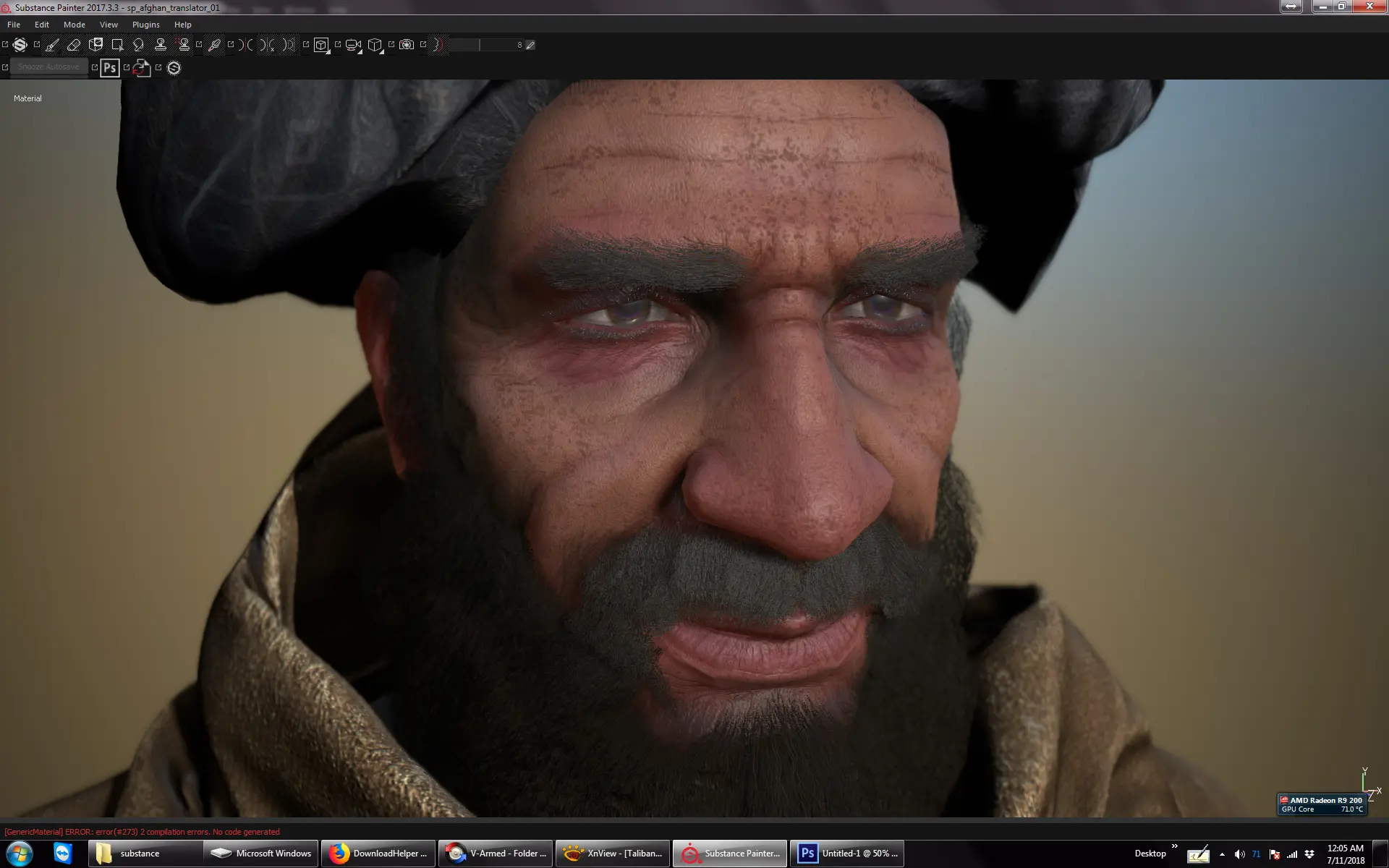Toggle 3D-only viewport mode
The width and height of the screenshot is (1389, 868).
tap(321, 45)
